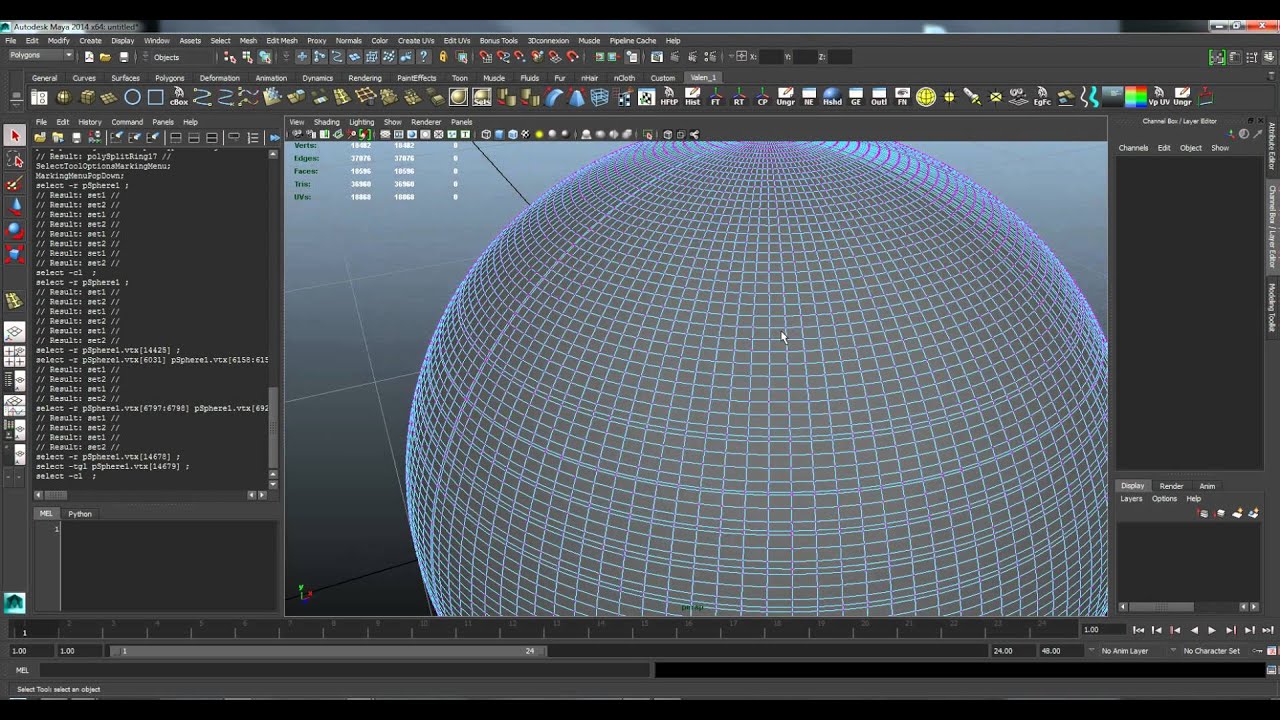
Task: Switch to the Polygons shelf tab
Action: 169,78
